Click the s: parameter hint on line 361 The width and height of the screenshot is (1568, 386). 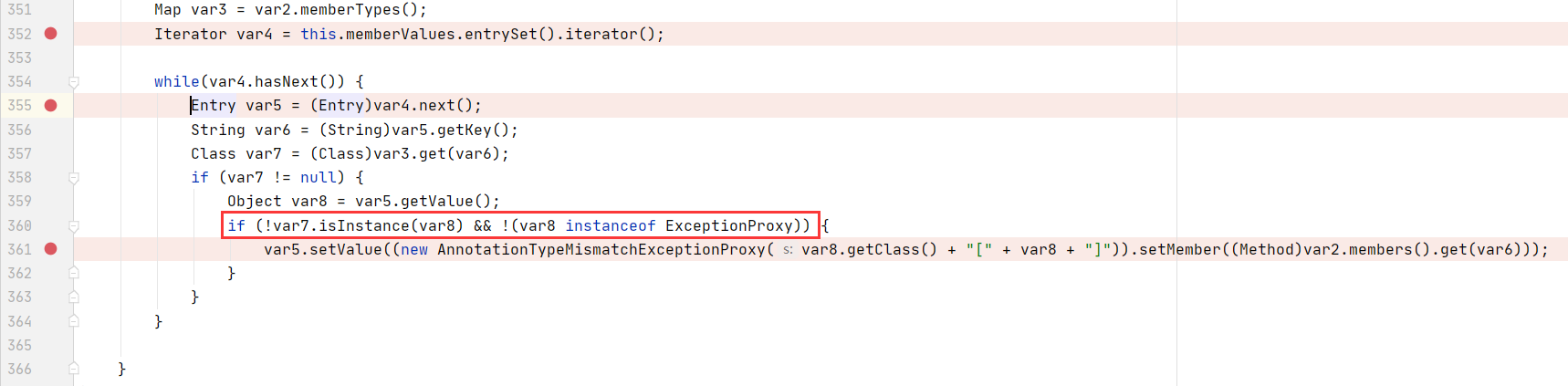tap(788, 250)
